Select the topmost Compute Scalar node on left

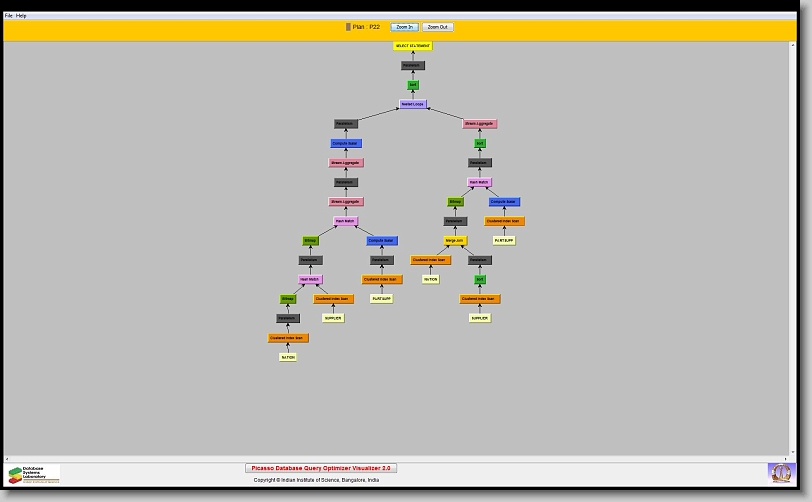point(346,143)
